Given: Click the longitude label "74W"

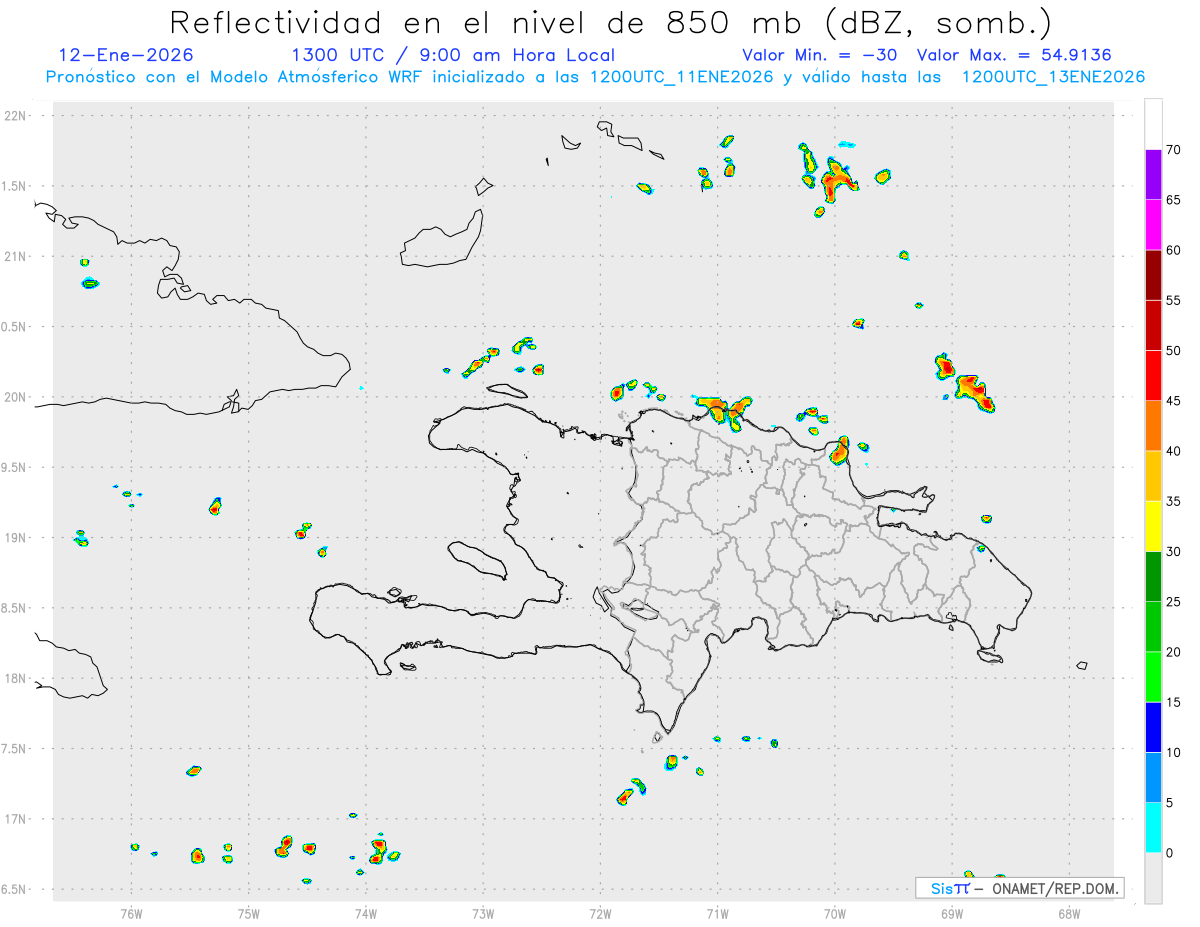Looking at the screenshot, I should (366, 913).
